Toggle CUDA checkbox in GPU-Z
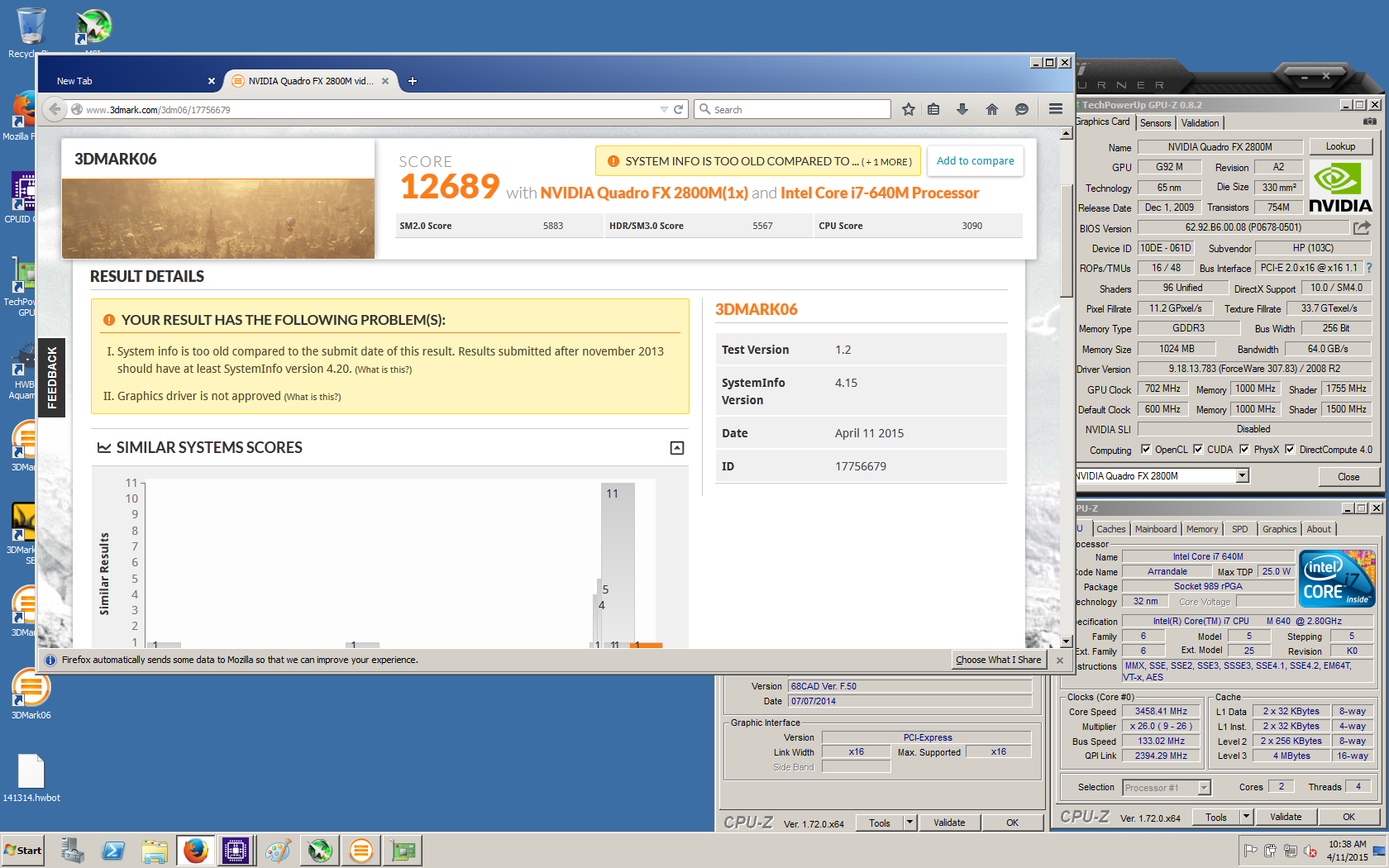1389x868 pixels. [1198, 450]
